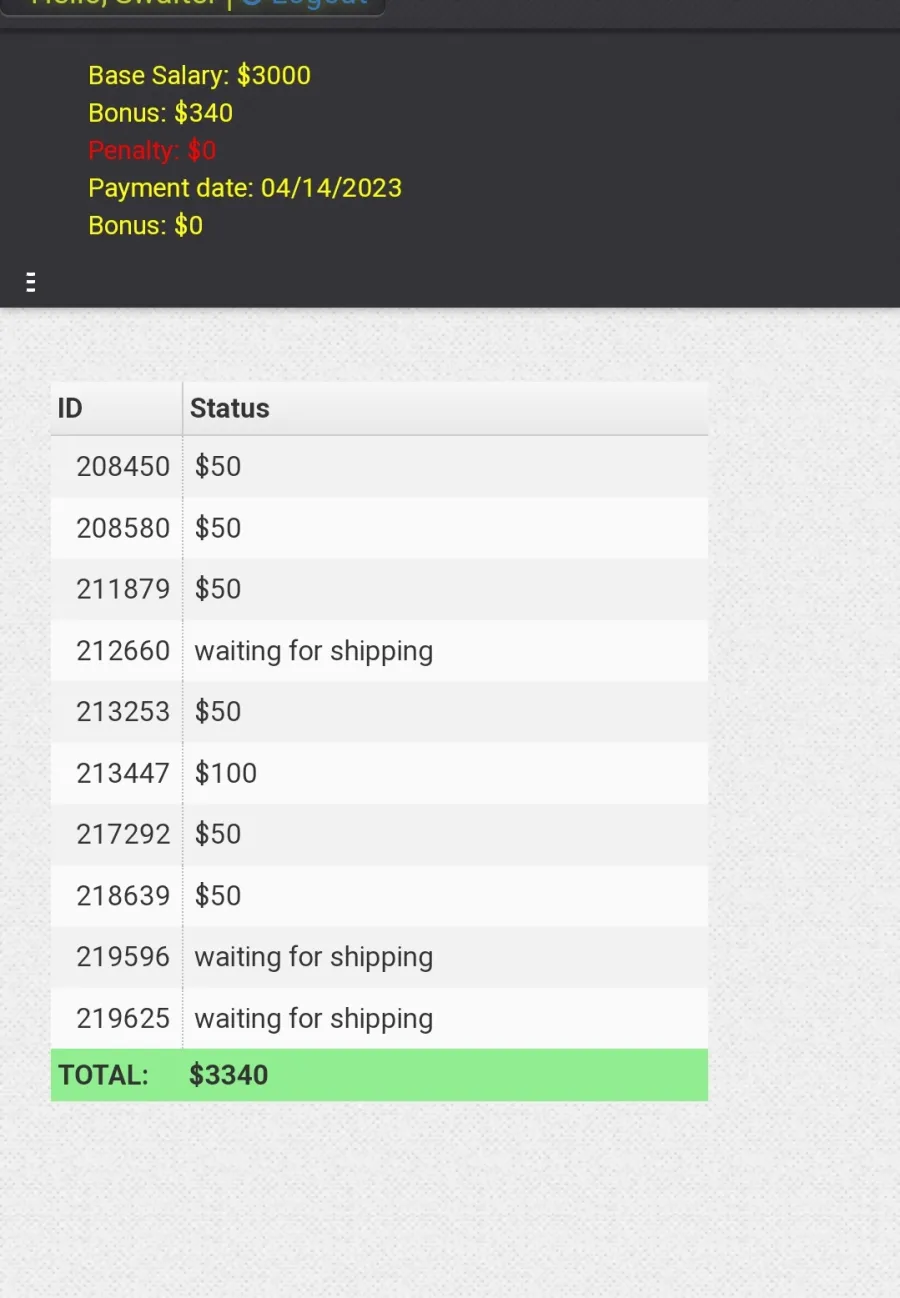Click the Bonus $340 line
This screenshot has width=900, height=1298.
point(160,113)
